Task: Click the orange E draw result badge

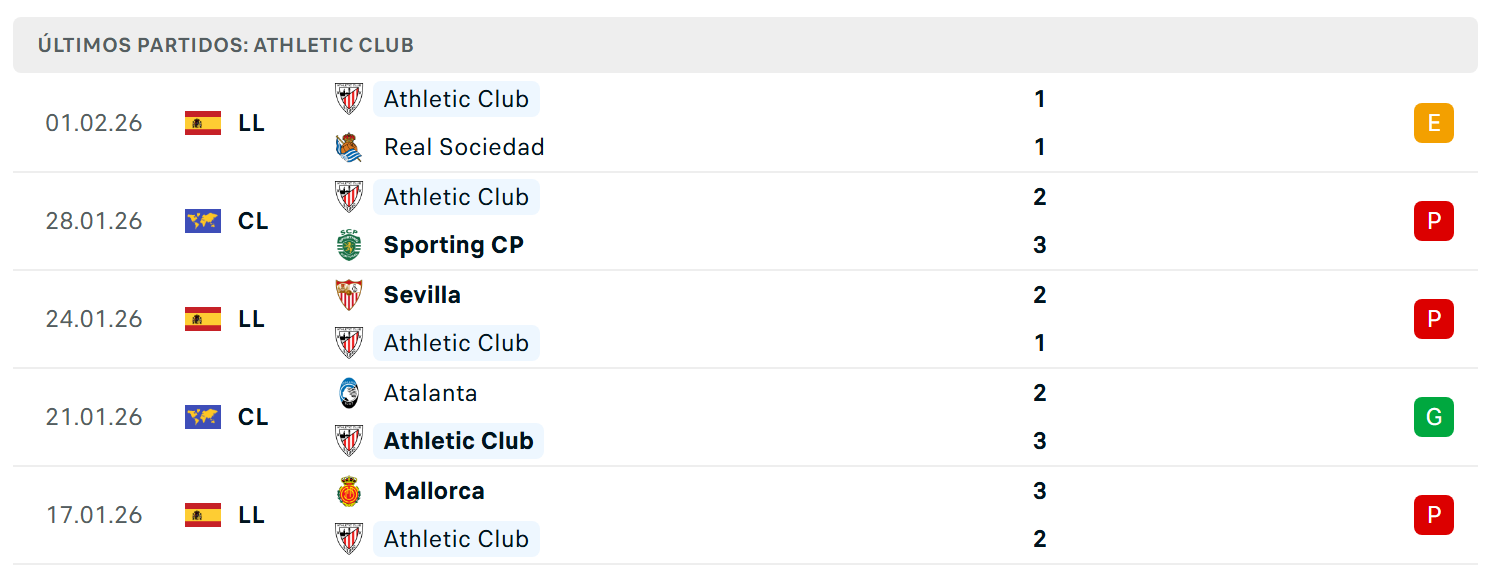Action: [1433, 123]
